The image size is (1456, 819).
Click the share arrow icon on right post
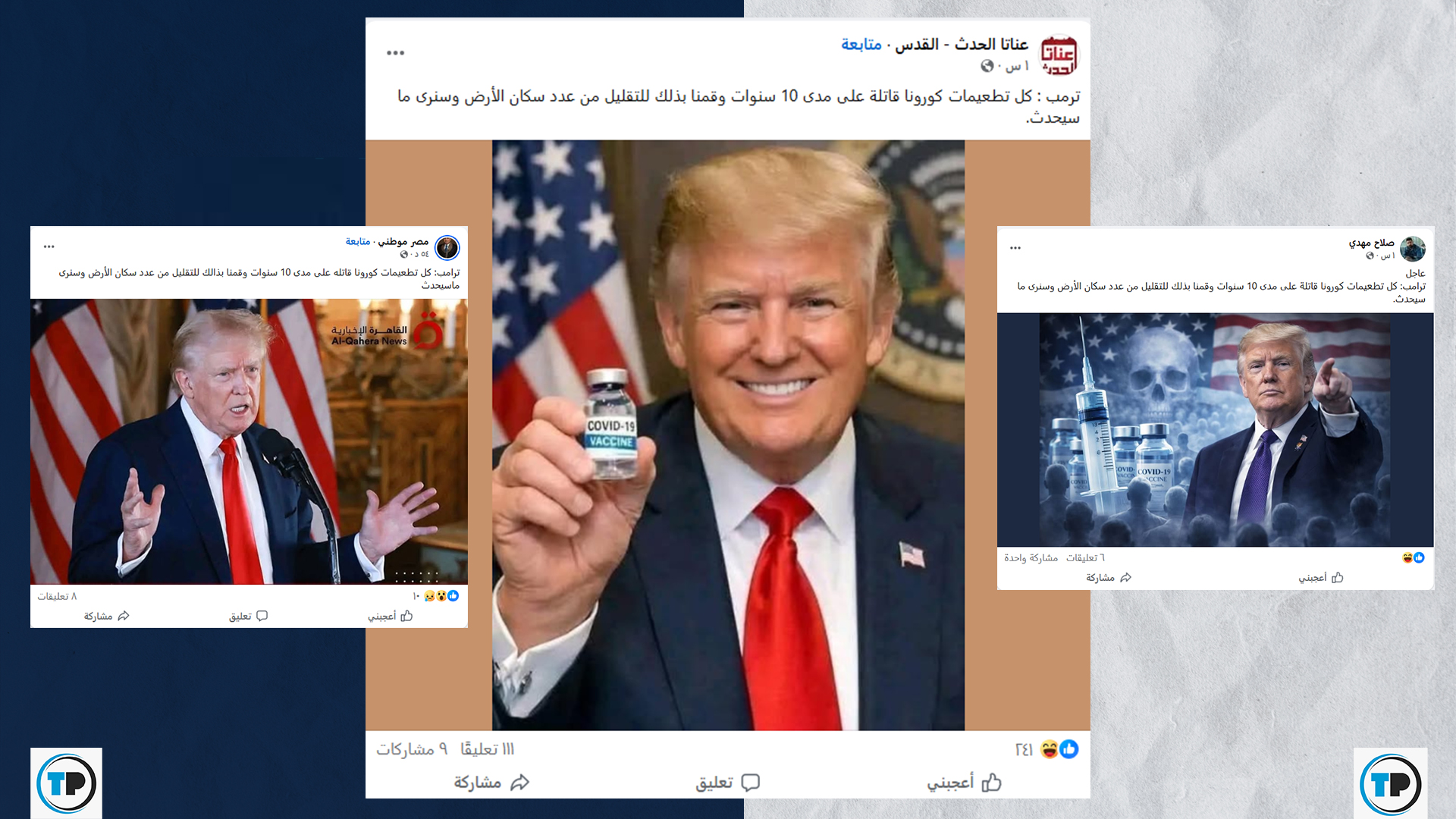point(1125,577)
